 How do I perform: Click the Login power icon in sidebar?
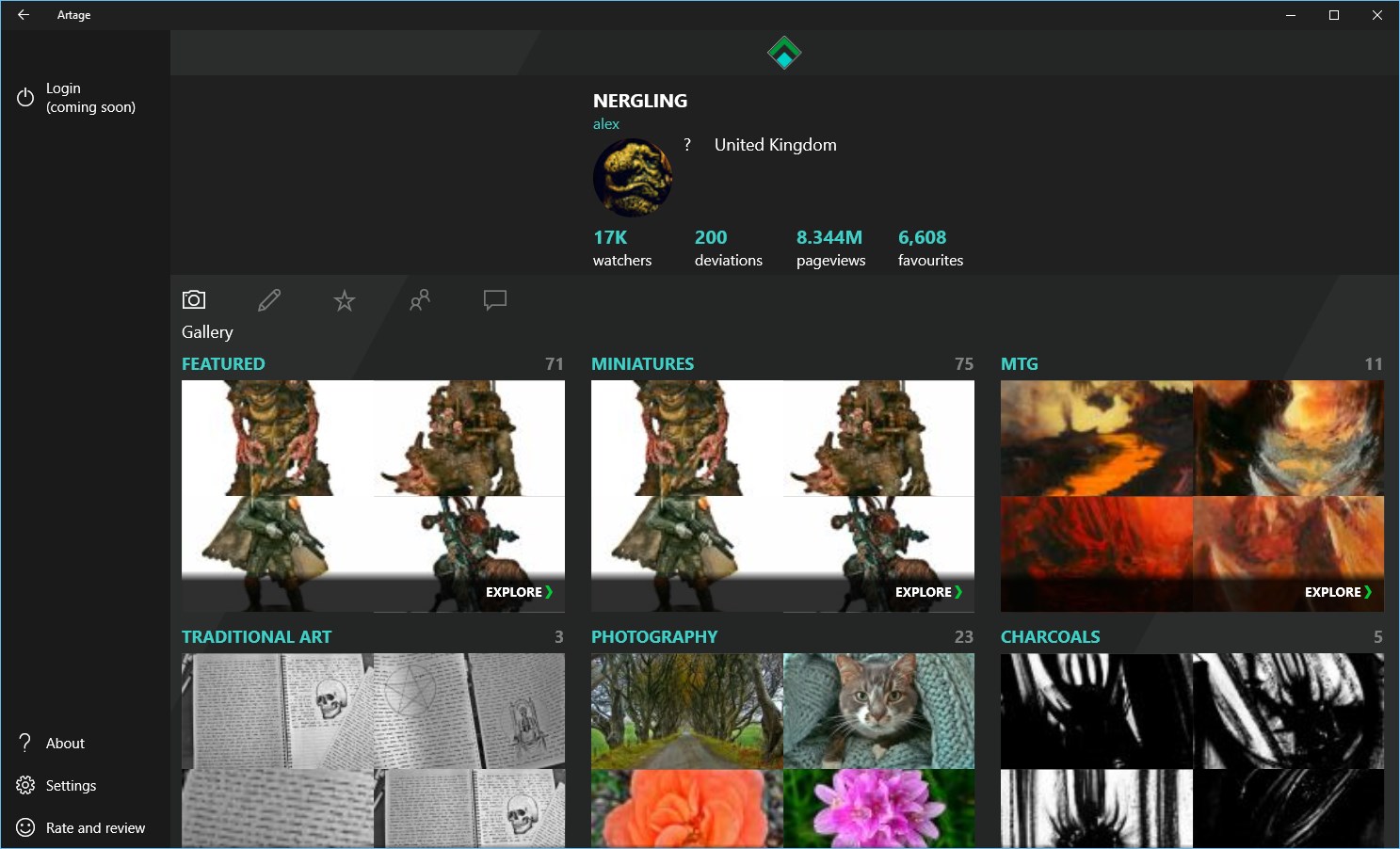click(x=24, y=96)
